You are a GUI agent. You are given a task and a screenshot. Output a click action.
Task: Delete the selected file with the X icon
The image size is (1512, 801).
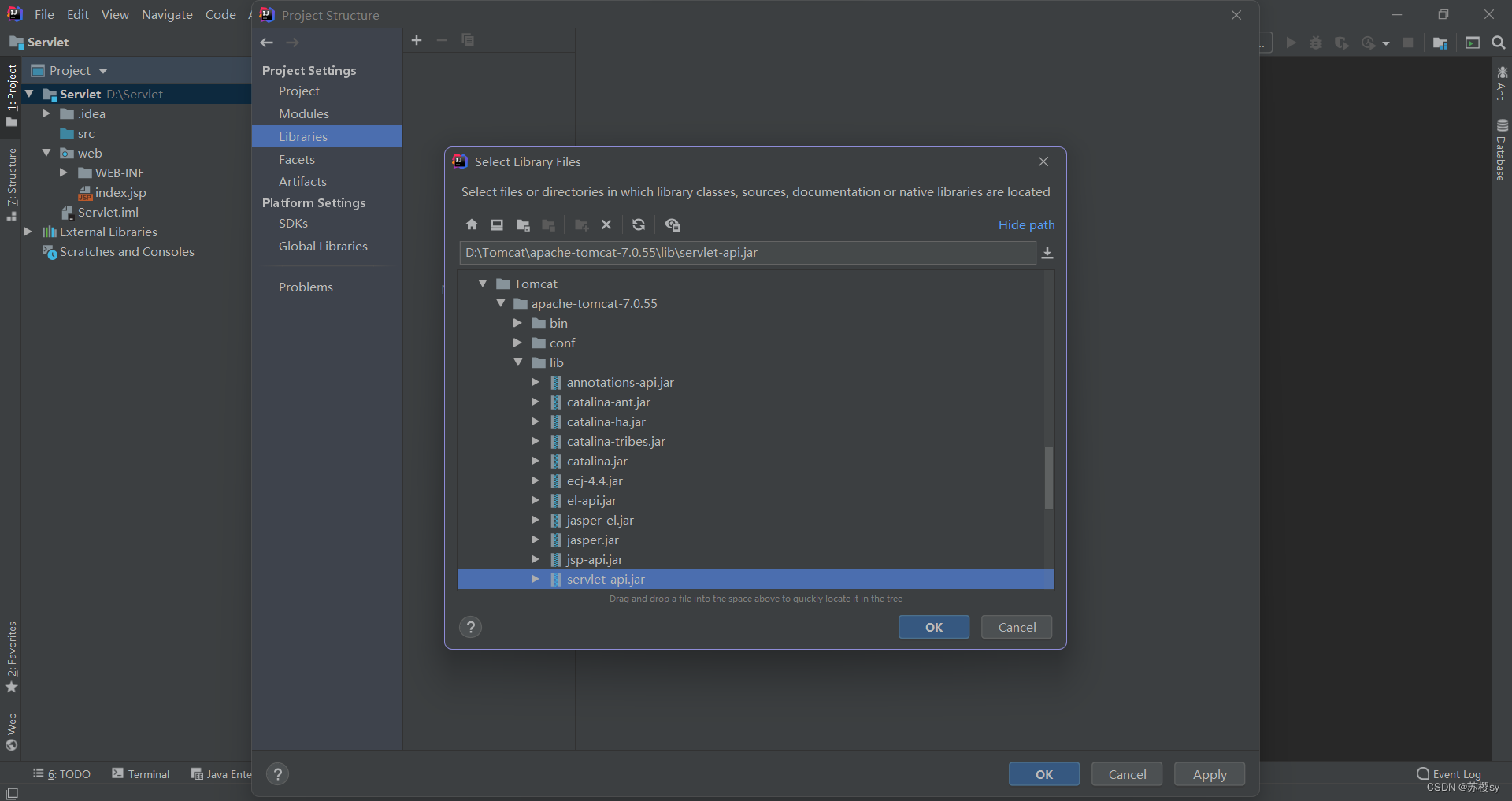click(606, 224)
